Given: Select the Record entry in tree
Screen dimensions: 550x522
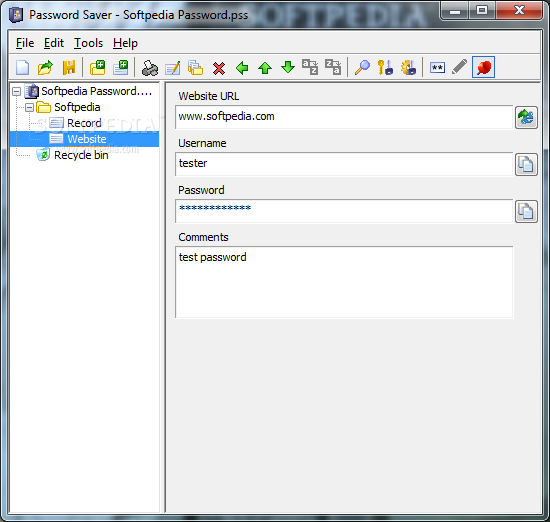Looking at the screenshot, I should (x=84, y=123).
